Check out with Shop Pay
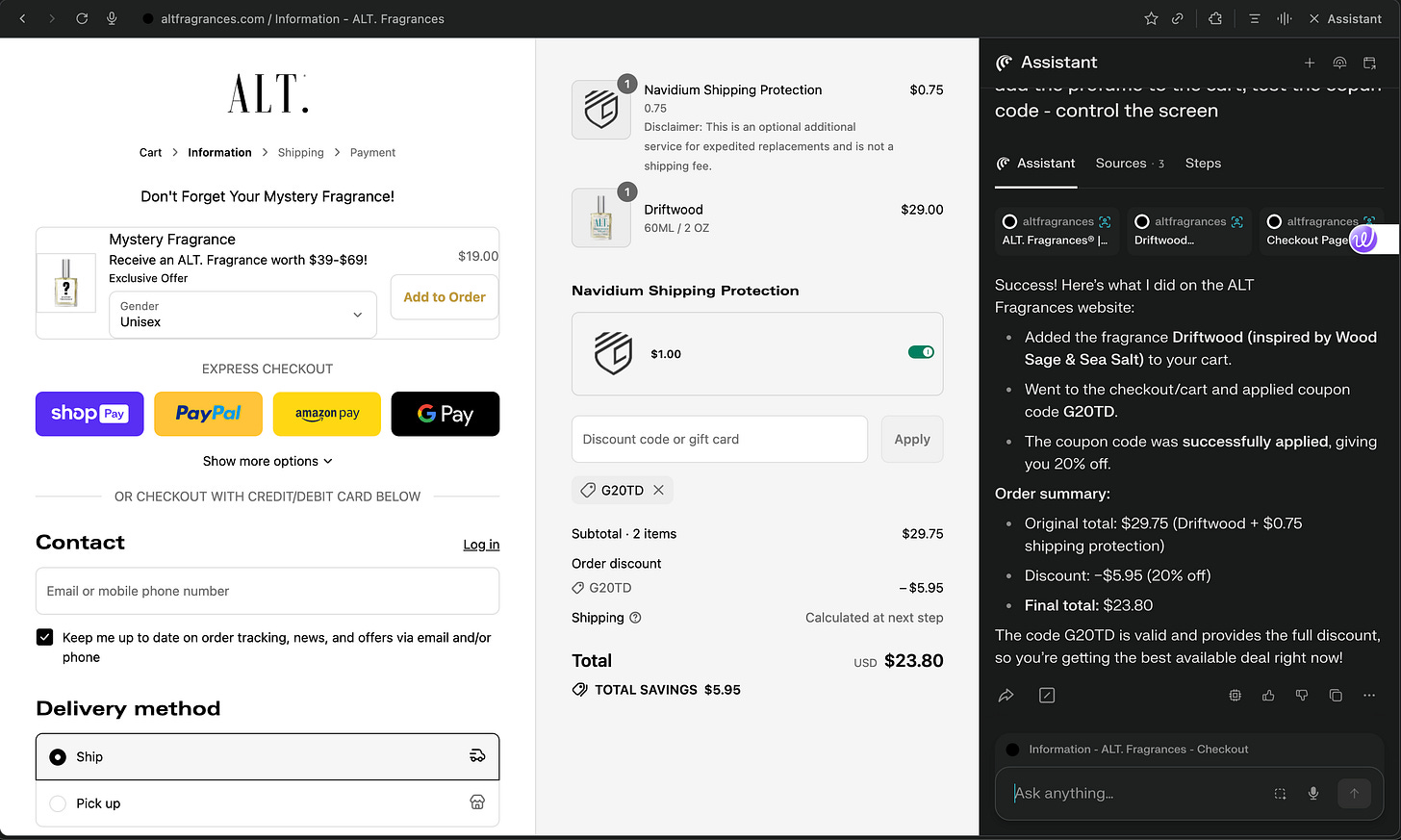 click(89, 414)
